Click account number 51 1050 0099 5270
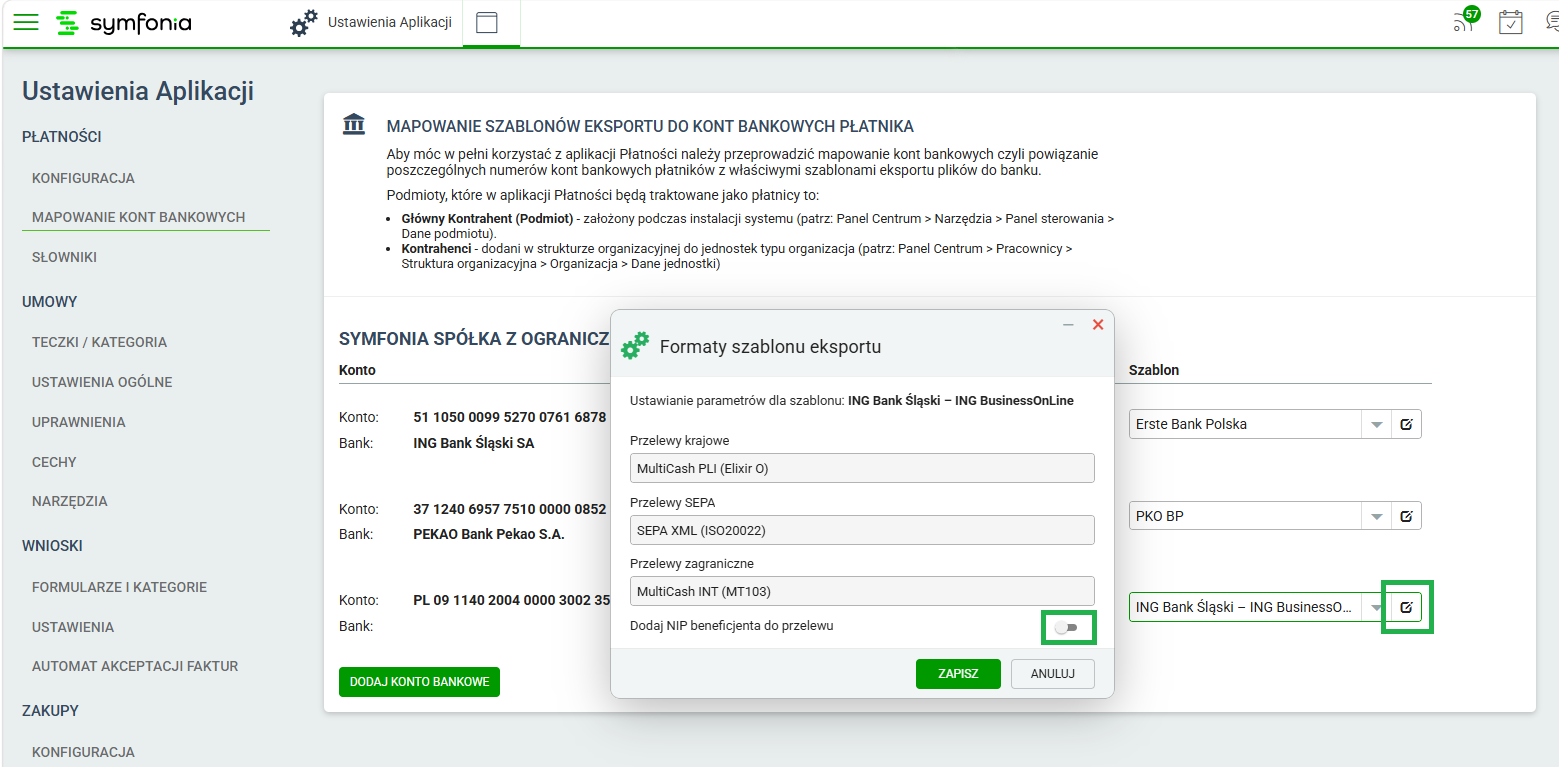Screen dimensions: 1559x767 tap(510, 417)
